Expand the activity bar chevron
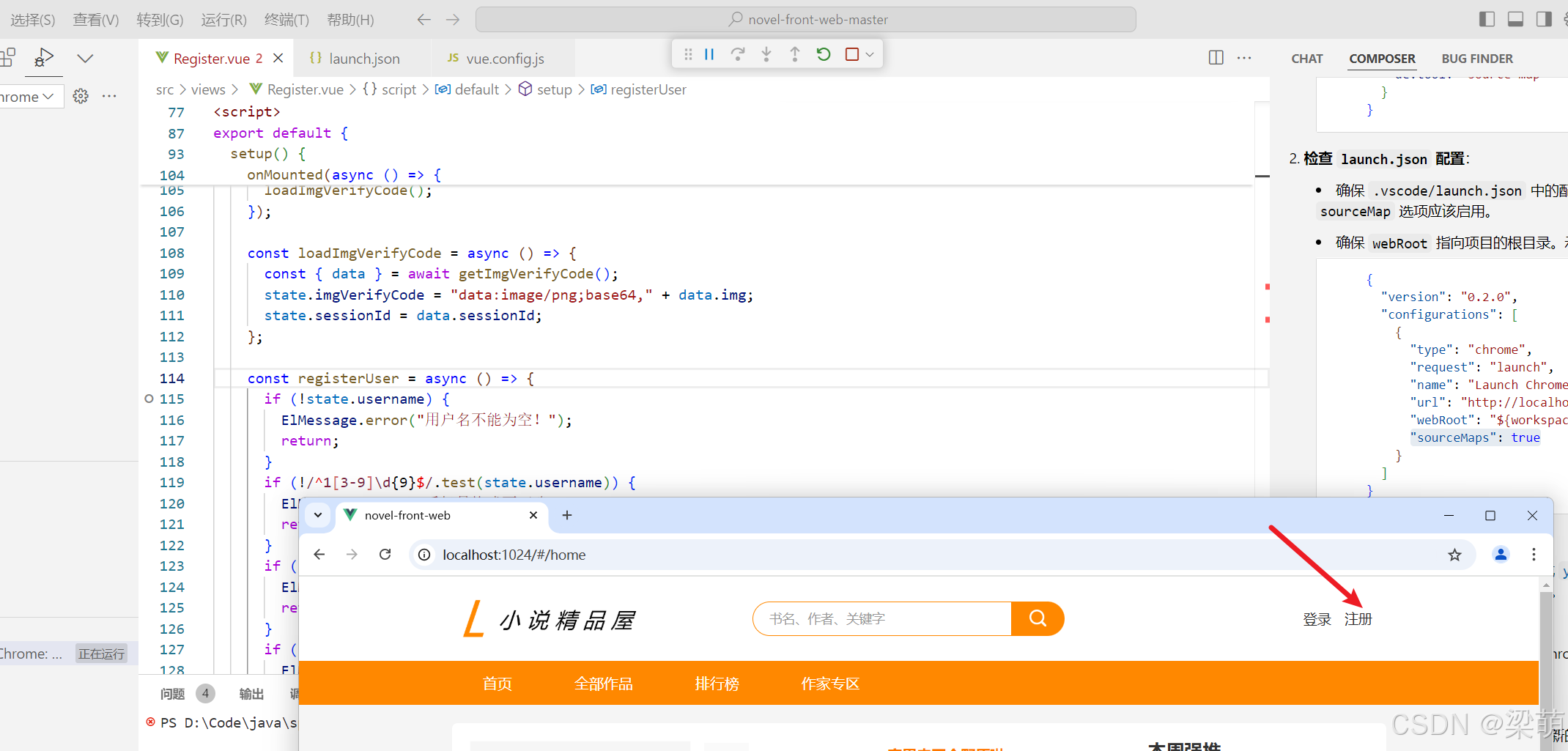Screen dimensions: 1568x751 [x=86, y=58]
